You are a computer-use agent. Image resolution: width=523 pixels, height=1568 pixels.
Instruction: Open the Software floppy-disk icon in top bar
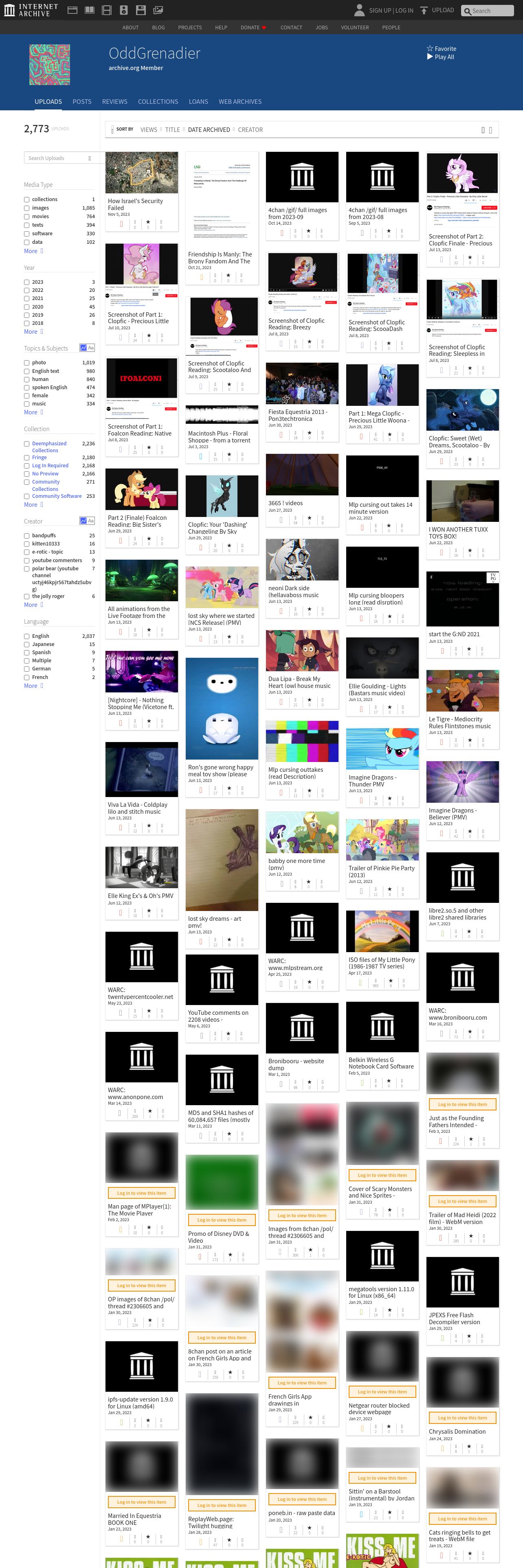click(x=141, y=10)
